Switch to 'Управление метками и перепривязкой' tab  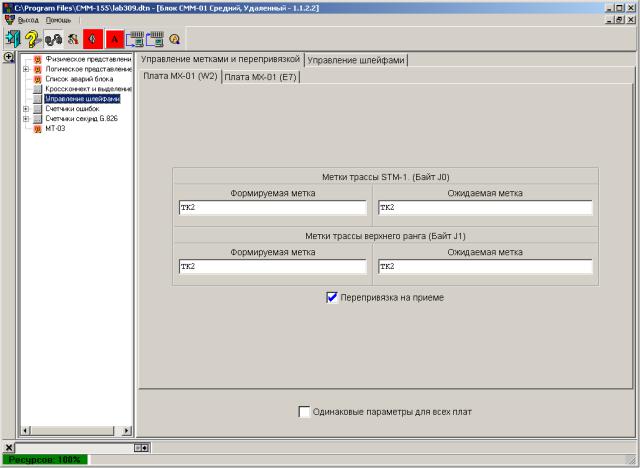tap(220, 59)
